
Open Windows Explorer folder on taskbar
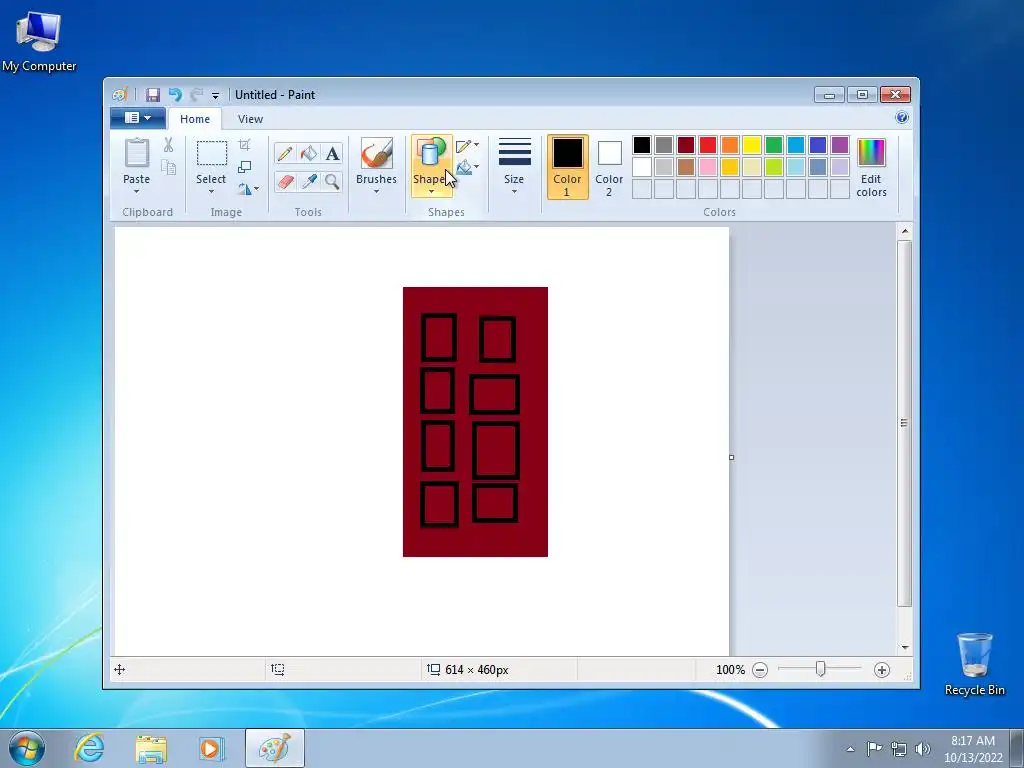151,748
